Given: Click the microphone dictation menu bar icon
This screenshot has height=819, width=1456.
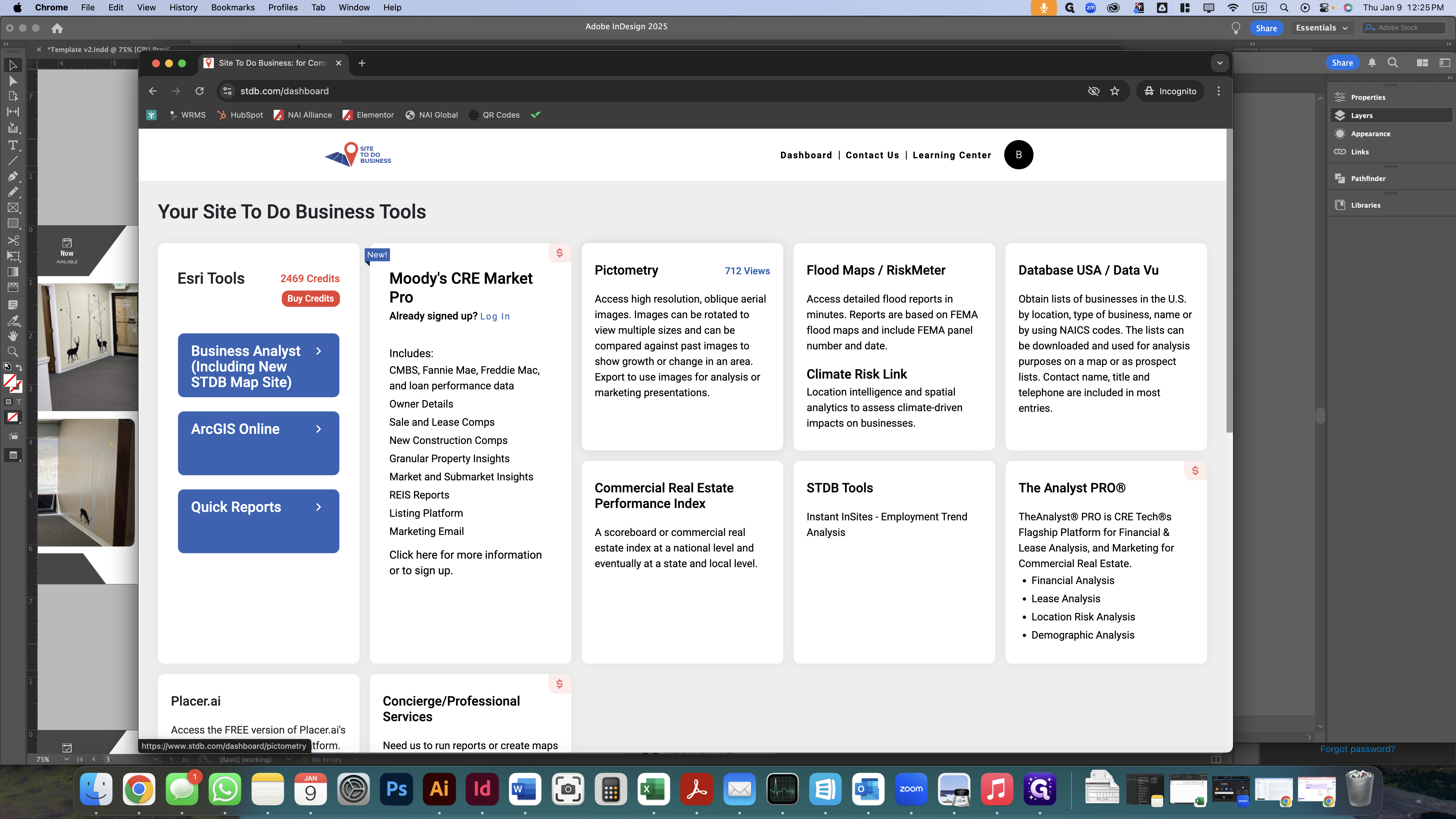Looking at the screenshot, I should (1043, 7).
